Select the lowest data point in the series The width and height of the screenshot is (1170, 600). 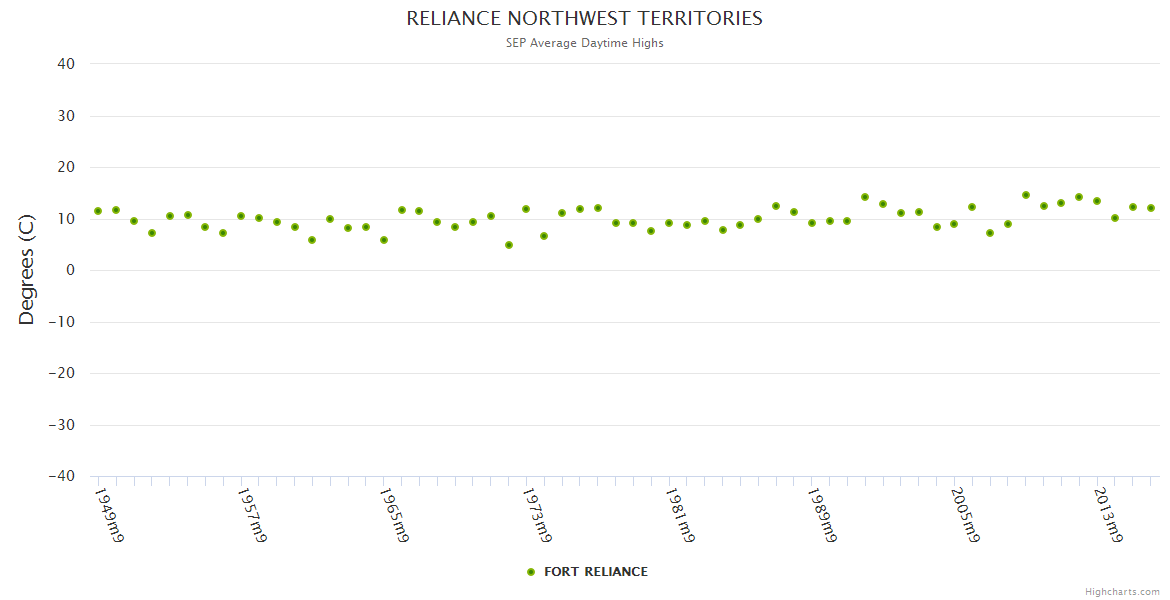(509, 245)
